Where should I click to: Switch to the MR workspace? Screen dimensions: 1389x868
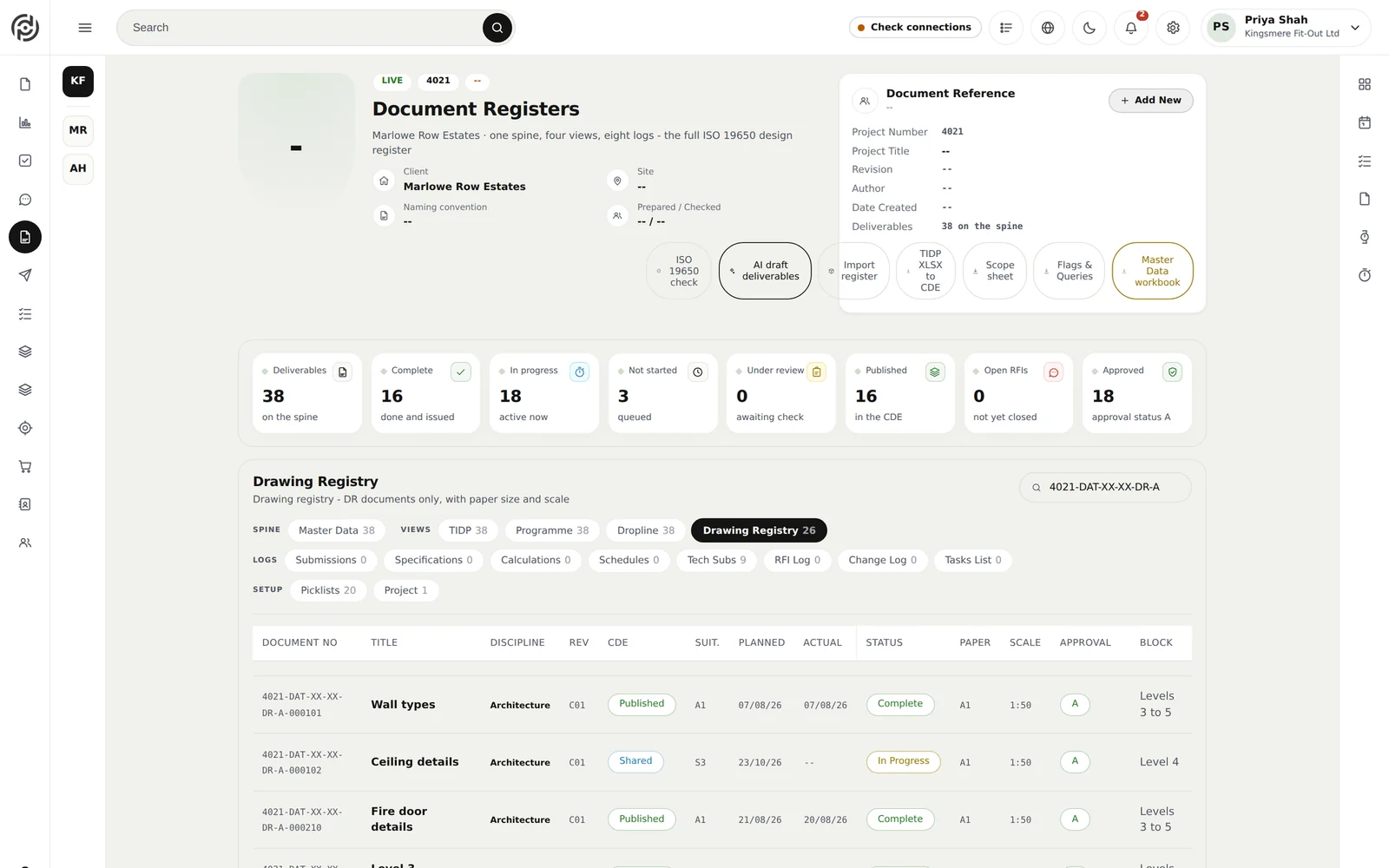click(x=78, y=130)
